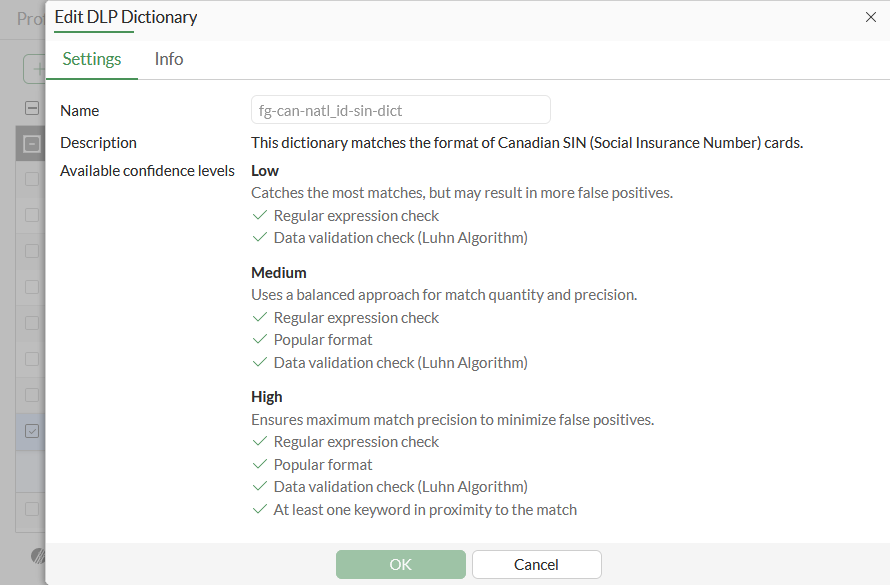
Task: Click the check beside Popular format under Medium
Action: tap(259, 339)
